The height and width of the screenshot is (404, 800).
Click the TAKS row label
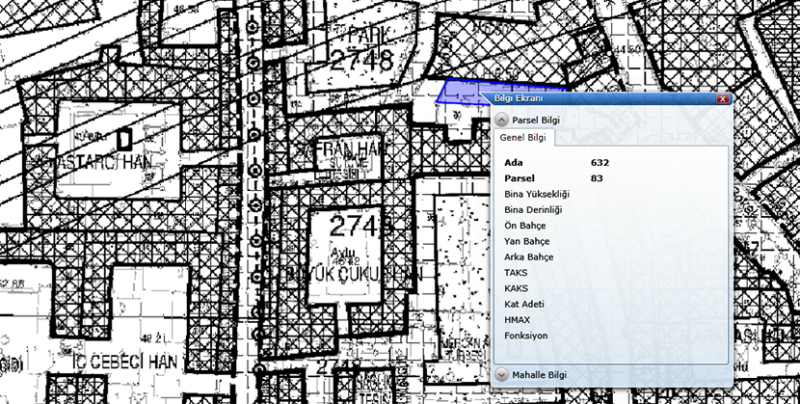point(516,272)
